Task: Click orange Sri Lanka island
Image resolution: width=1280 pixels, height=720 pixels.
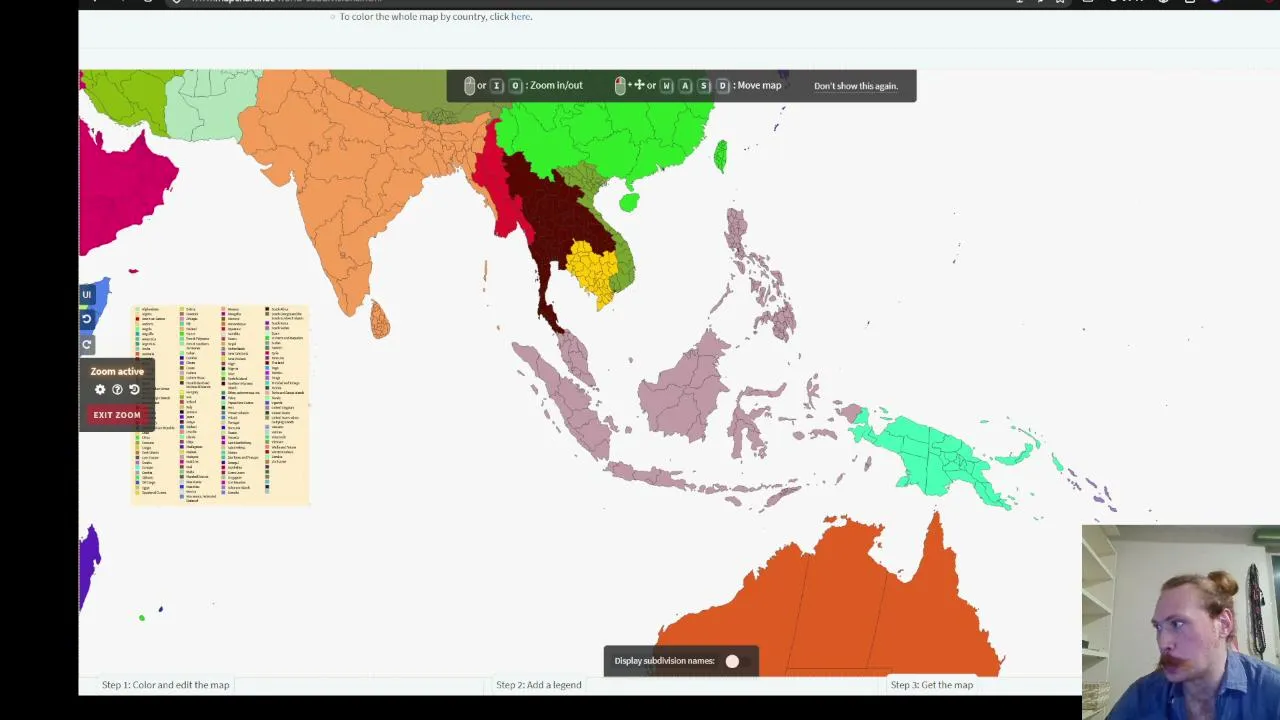Action: point(380,320)
